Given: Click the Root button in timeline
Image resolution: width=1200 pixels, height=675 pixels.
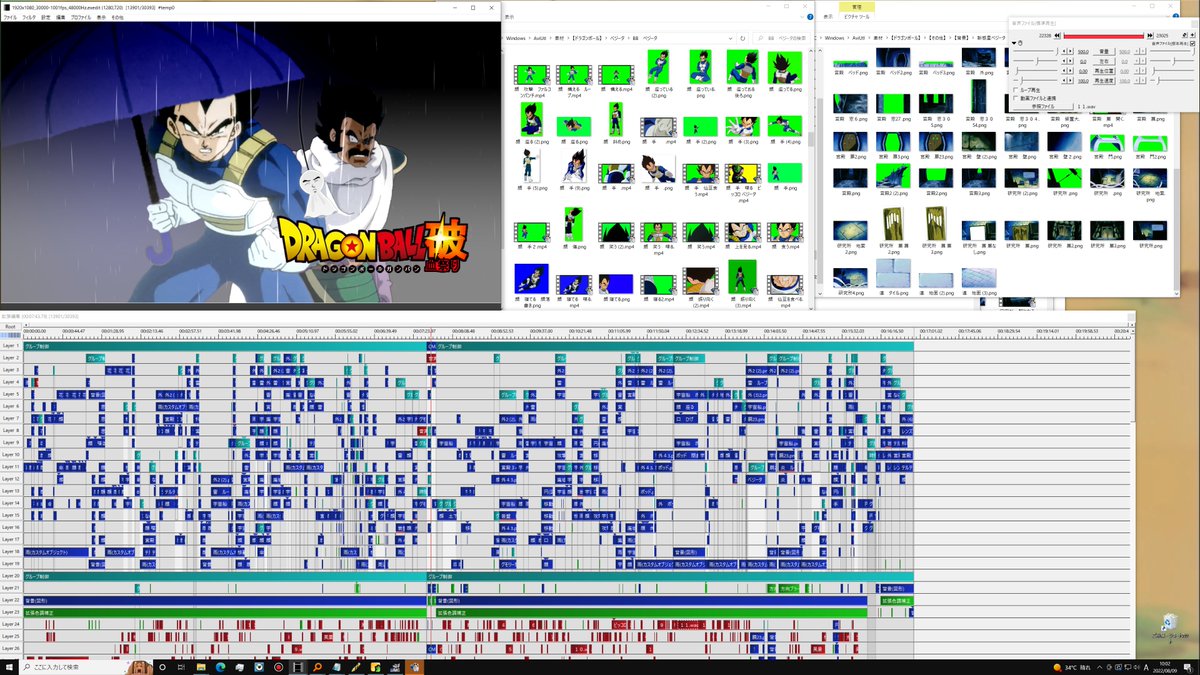Looking at the screenshot, I should 10,326.
